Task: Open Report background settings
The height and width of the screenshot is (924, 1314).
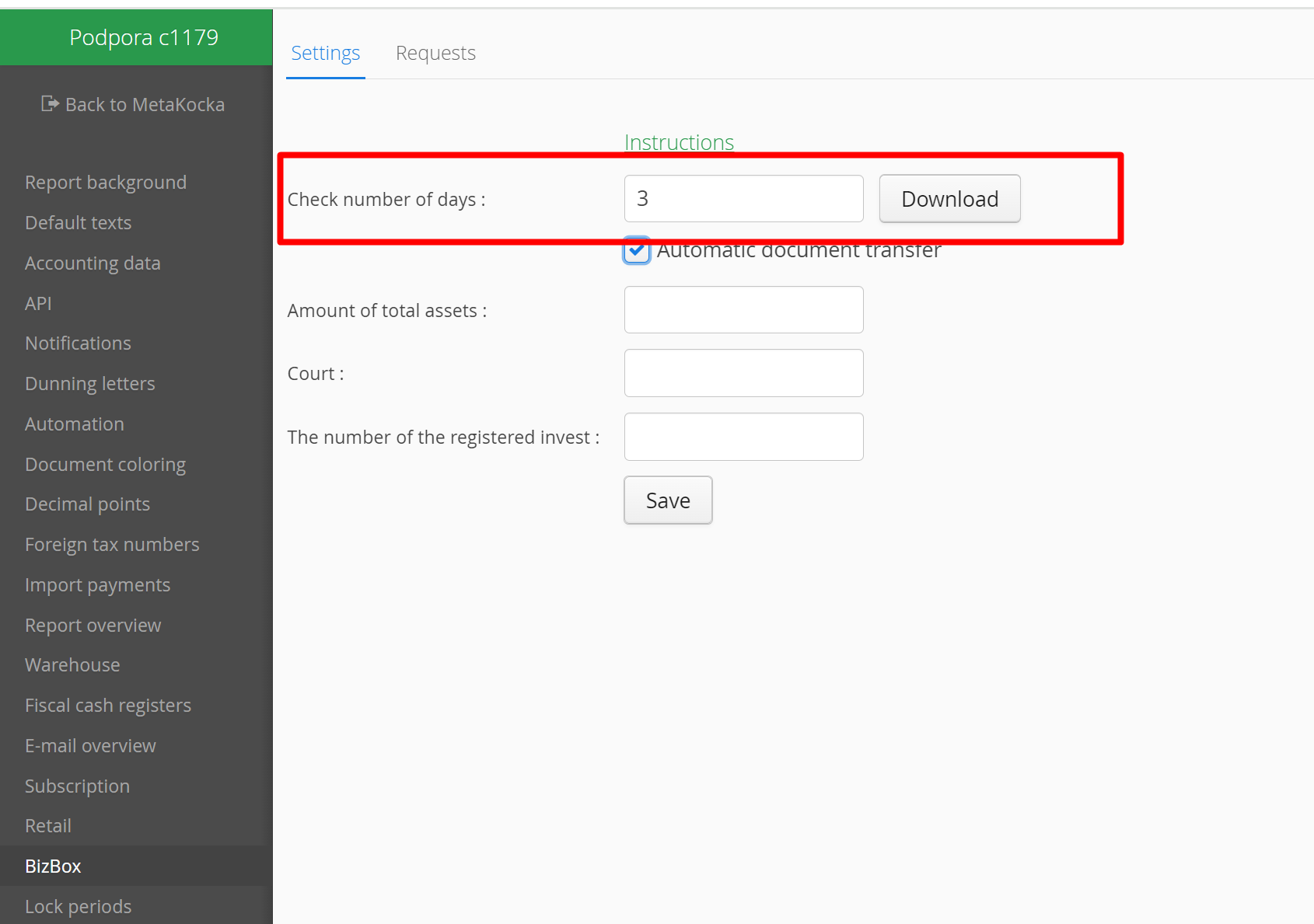Action: pyautogui.click(x=106, y=183)
